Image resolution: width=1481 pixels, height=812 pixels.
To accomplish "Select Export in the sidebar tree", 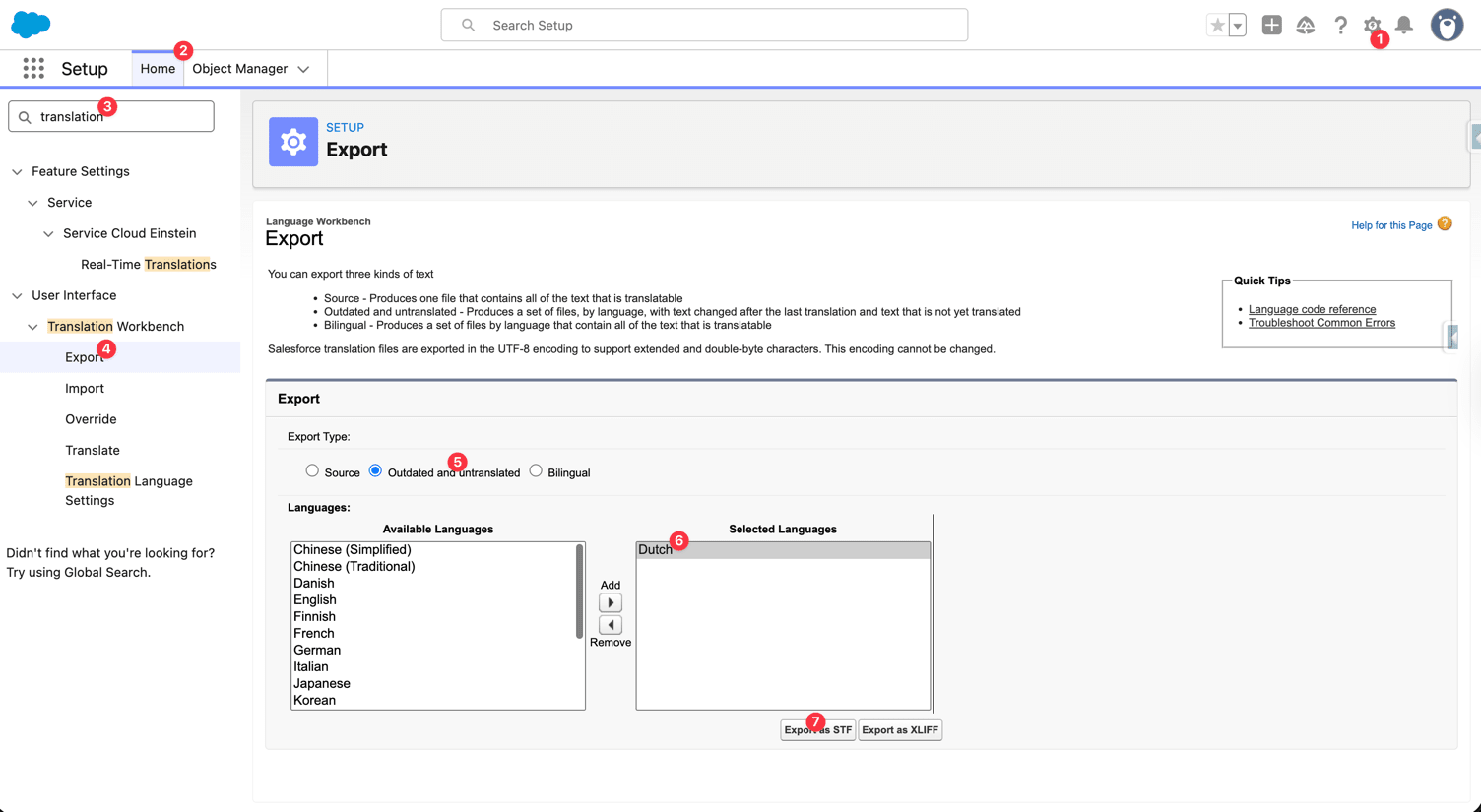I will click(x=85, y=357).
